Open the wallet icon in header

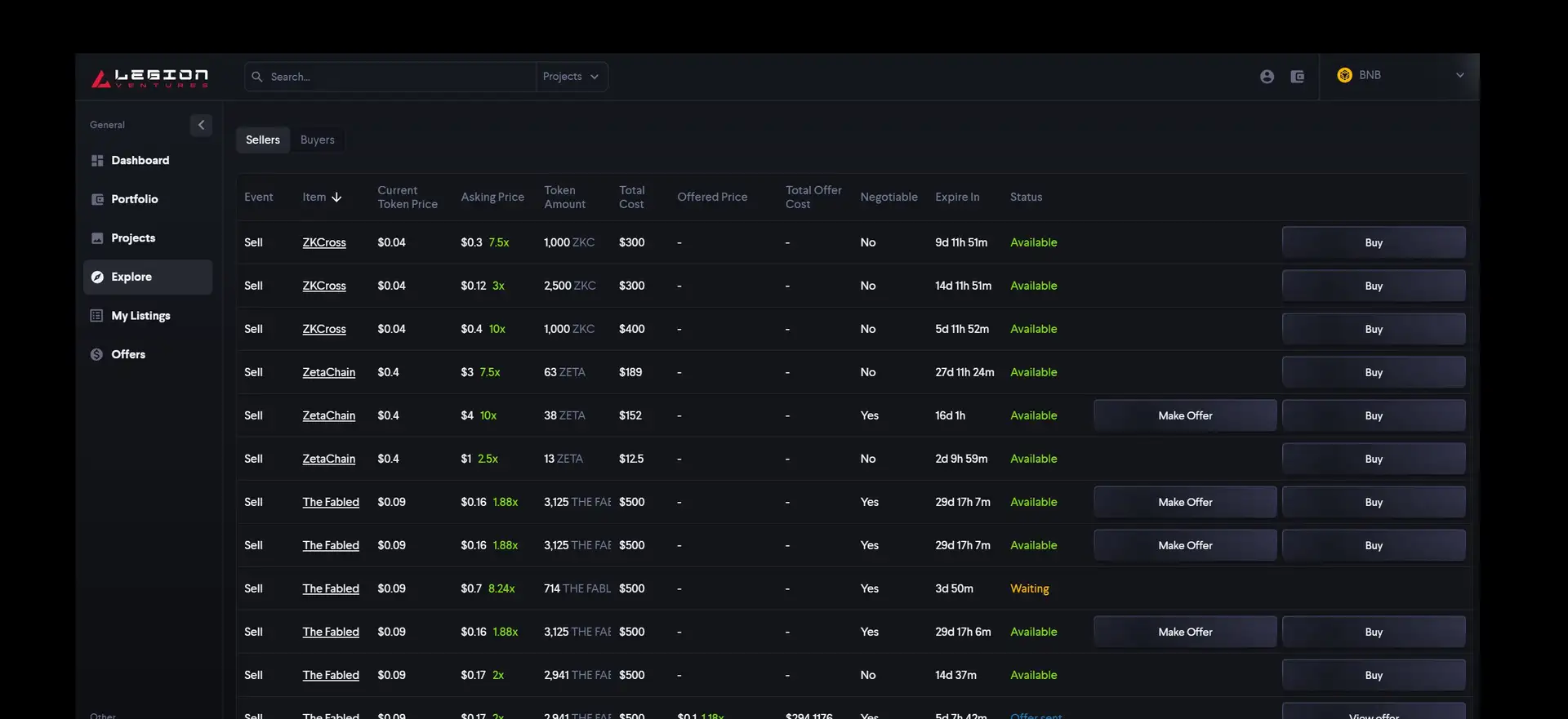[1297, 77]
